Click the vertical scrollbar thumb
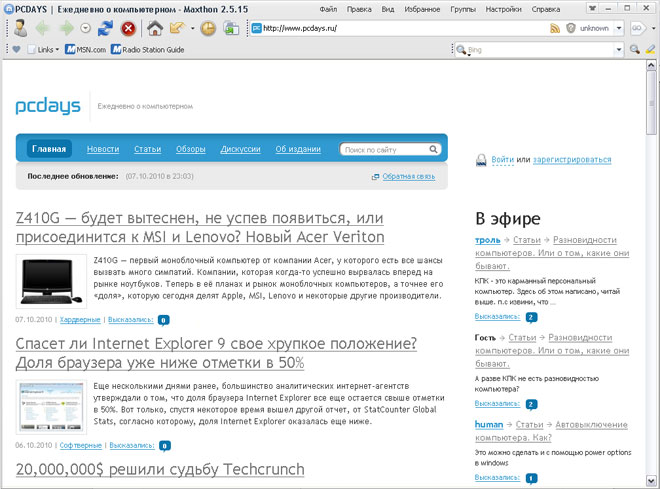Screen dimensions: 660x489 (x=651, y=103)
